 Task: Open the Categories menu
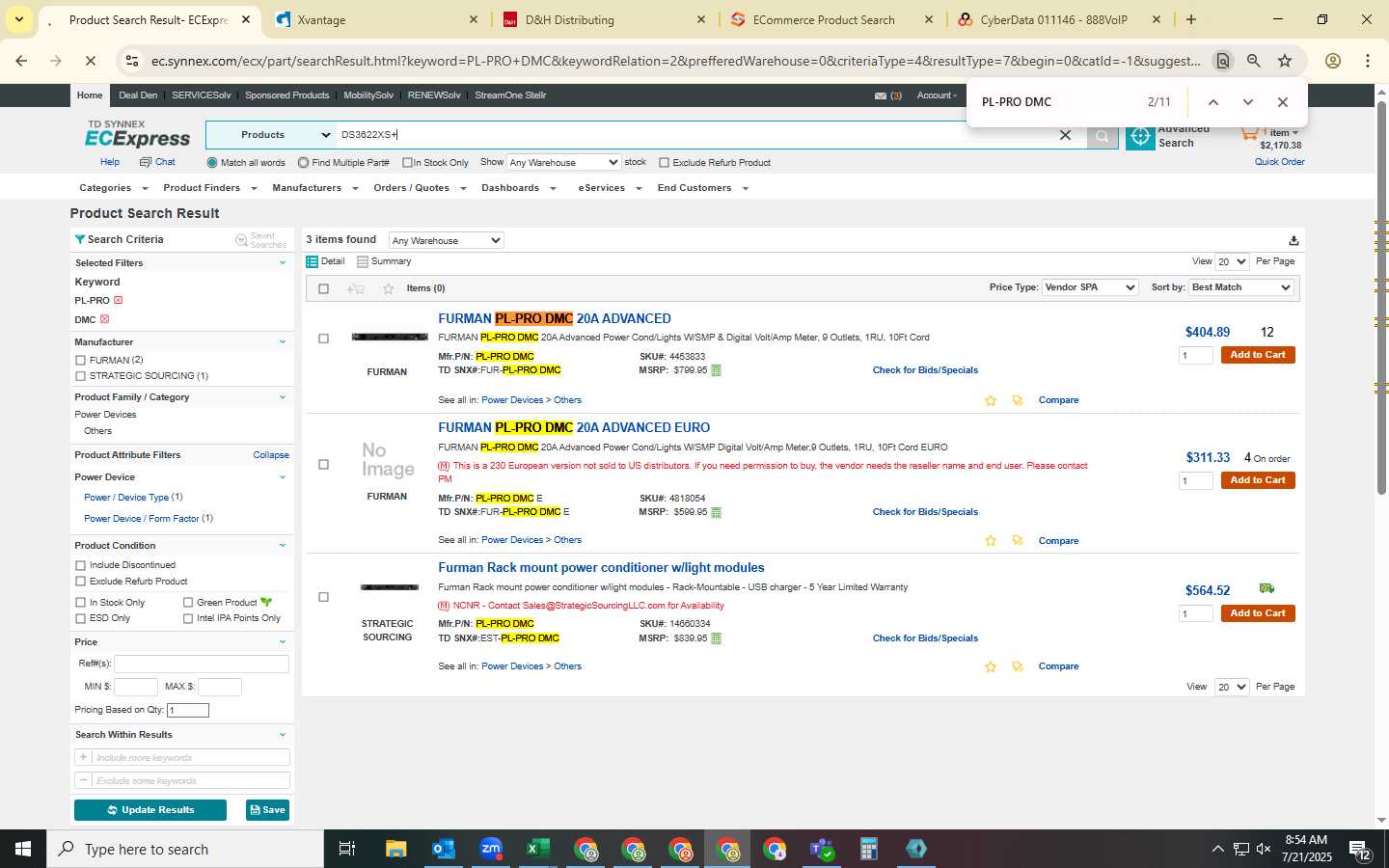(113, 188)
